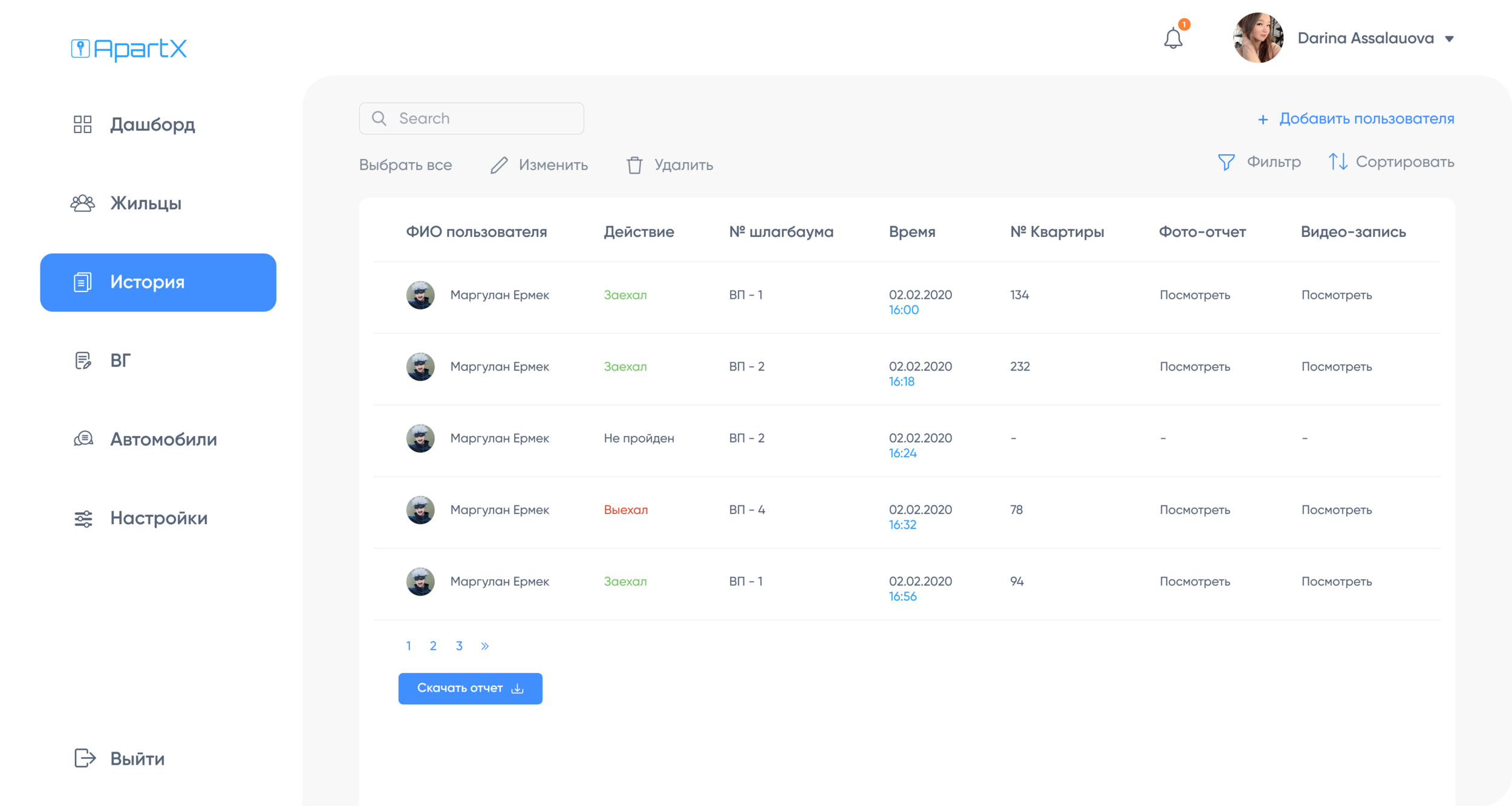Click the trash delete icon
Viewport: 1512px width, 806px height.
[634, 165]
